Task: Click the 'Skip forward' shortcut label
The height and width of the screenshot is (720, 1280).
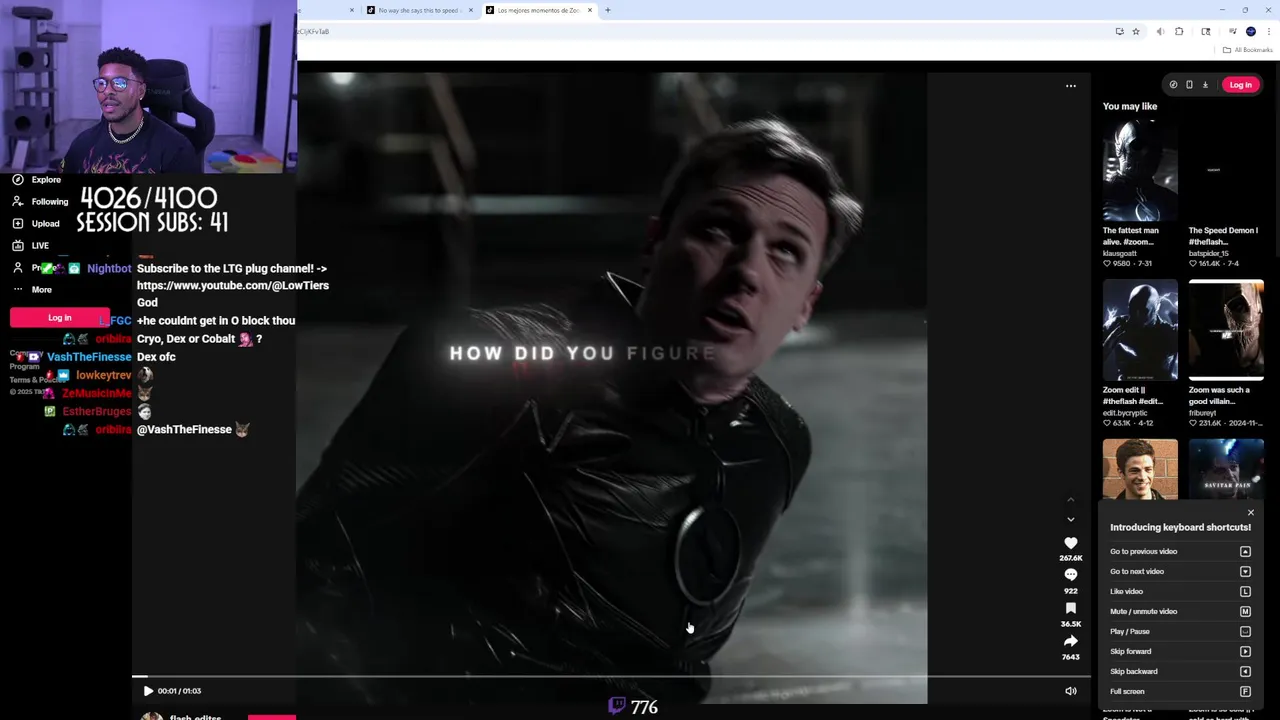Action: click(x=1131, y=652)
